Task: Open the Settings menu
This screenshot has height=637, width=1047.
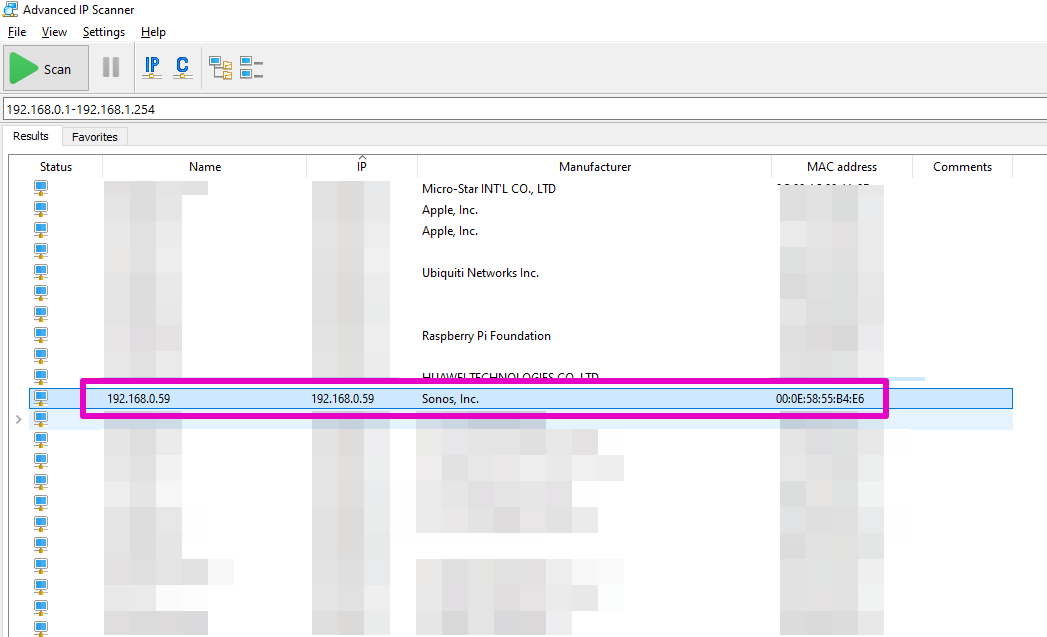Action: [104, 32]
